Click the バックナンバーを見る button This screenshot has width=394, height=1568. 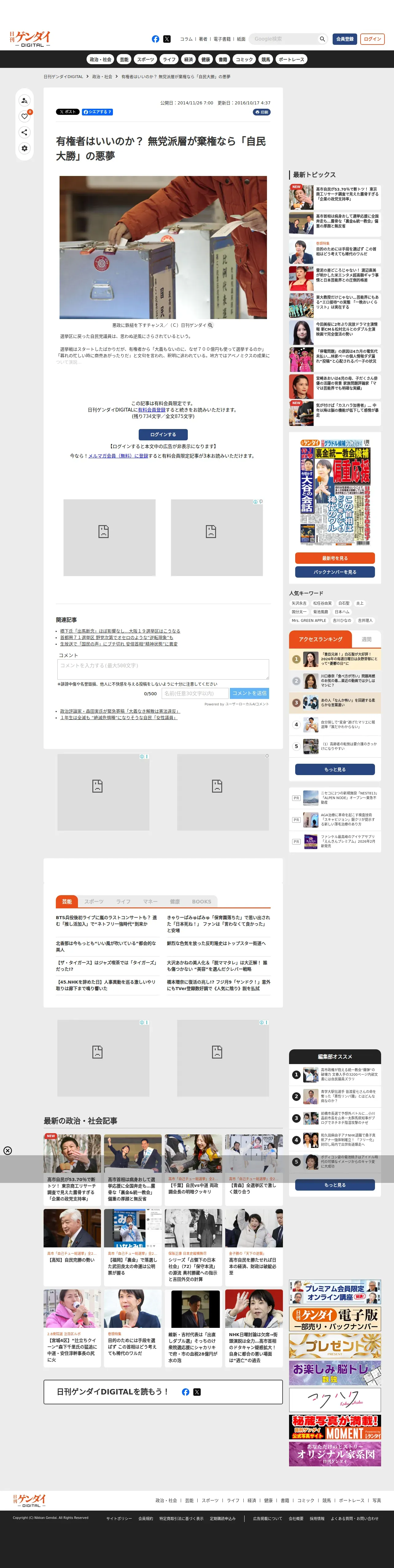[335, 572]
